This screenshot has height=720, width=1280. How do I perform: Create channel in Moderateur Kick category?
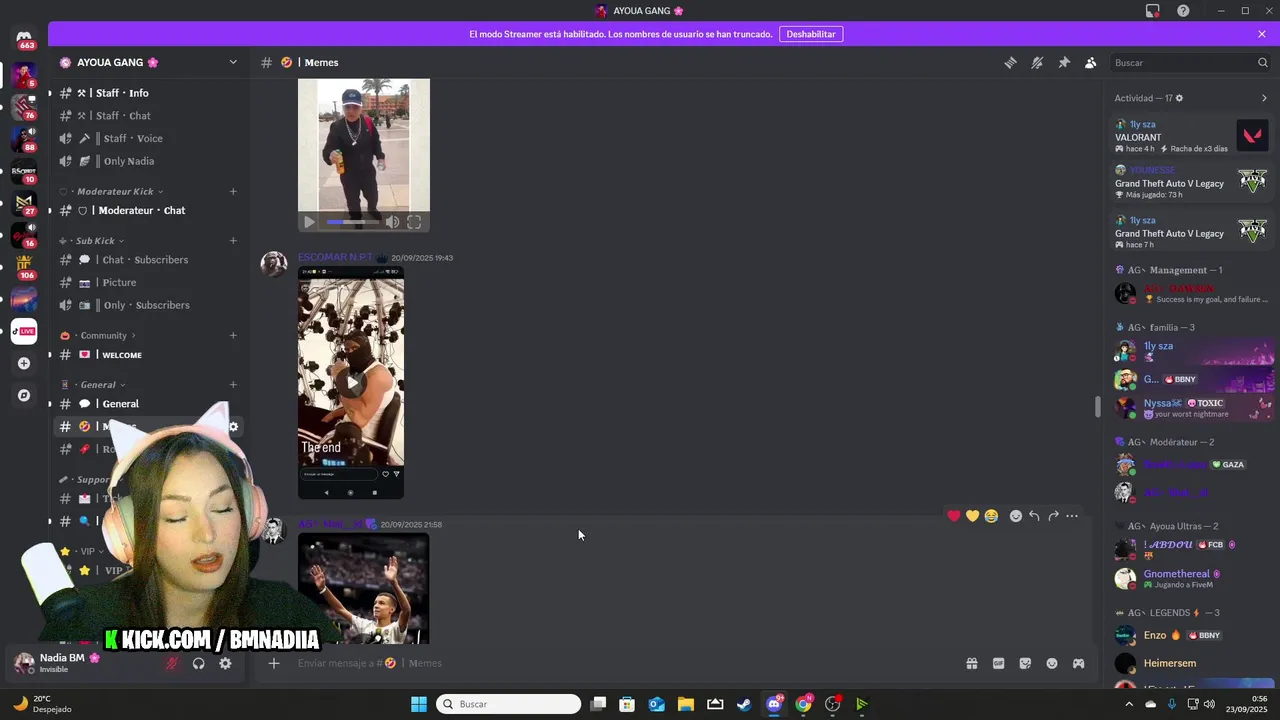(x=233, y=191)
